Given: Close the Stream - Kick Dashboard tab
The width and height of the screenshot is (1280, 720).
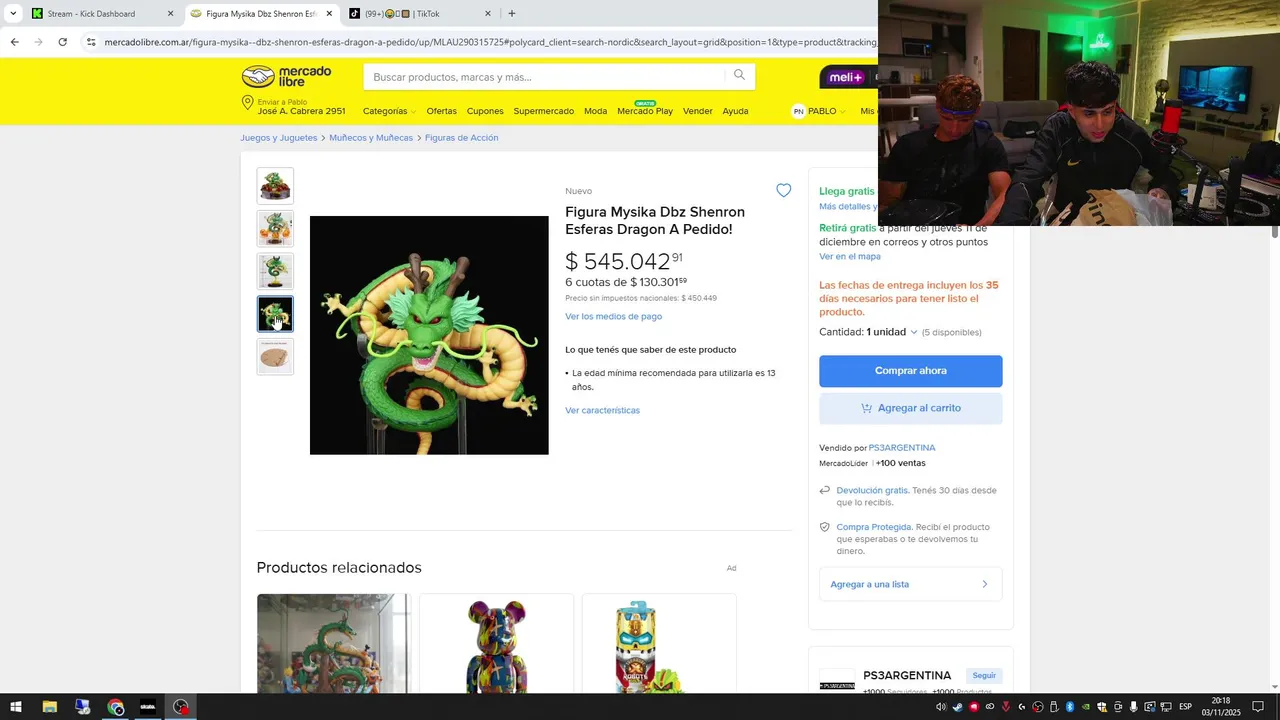Looking at the screenshot, I should tap(170, 14).
